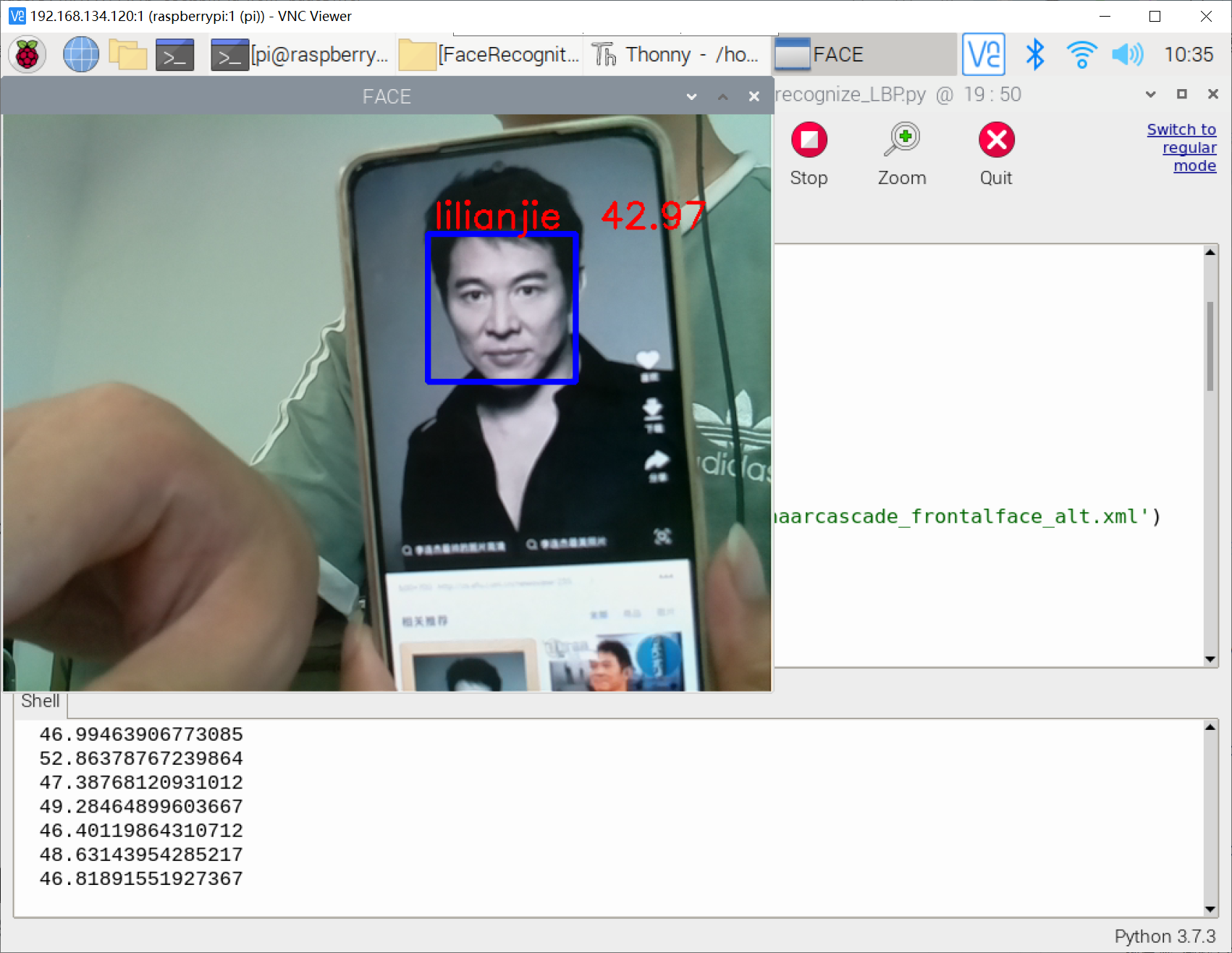Click the editor vertical scrollbar thumb
Image resolution: width=1232 pixels, height=953 pixels.
click(1210, 346)
